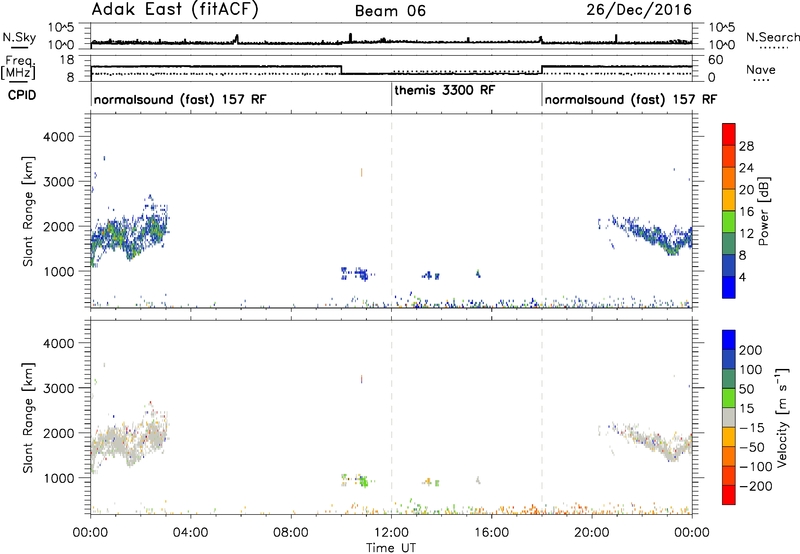Click the Power colorbar '4' tick label
800x554 pixels.
coord(742,277)
